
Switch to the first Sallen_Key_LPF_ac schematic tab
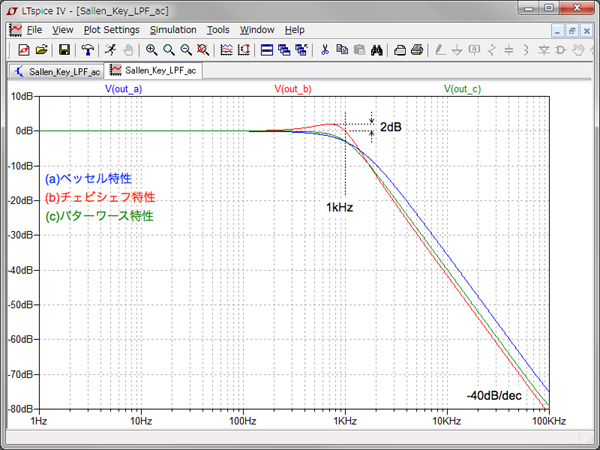pos(57,71)
